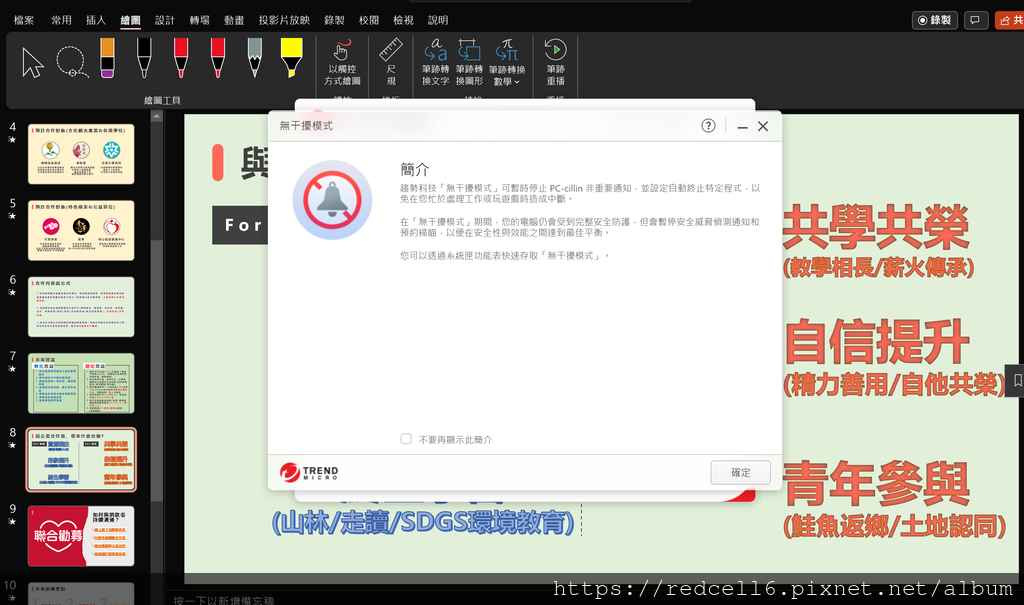Click animation star beside slide 8
The image size is (1024, 605).
(x=12, y=446)
